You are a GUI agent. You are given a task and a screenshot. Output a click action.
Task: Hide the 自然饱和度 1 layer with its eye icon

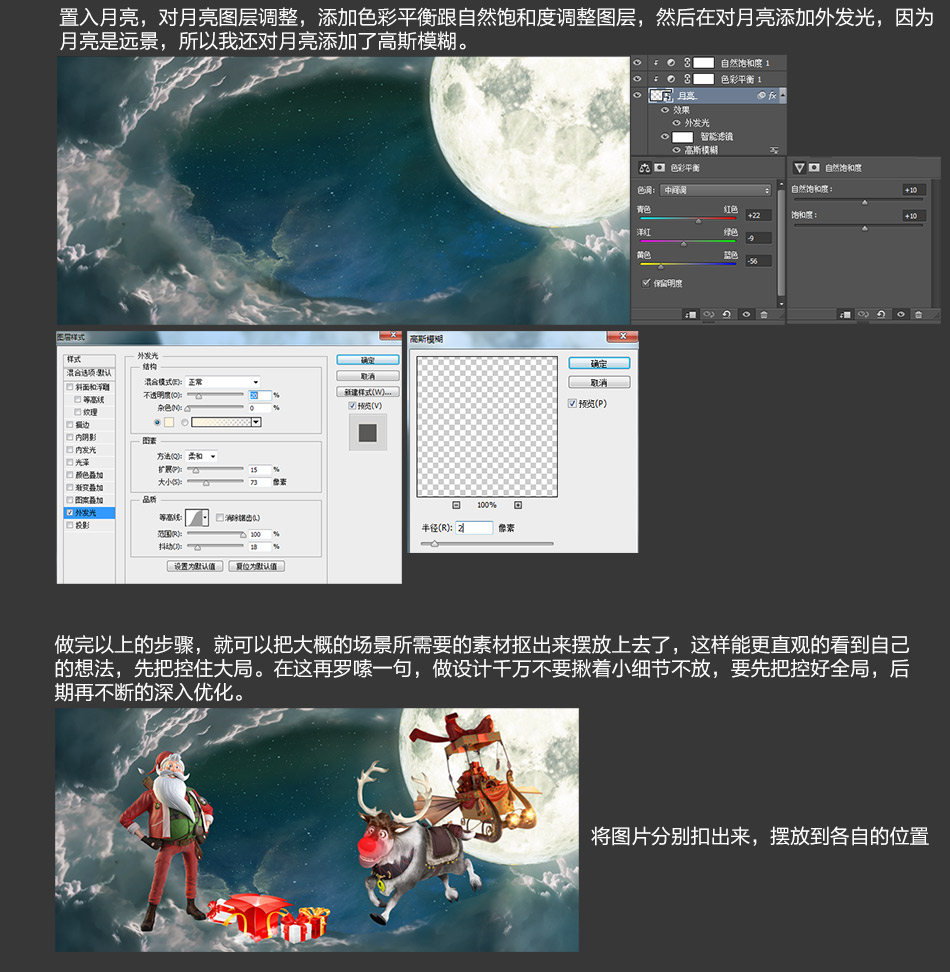[637, 63]
